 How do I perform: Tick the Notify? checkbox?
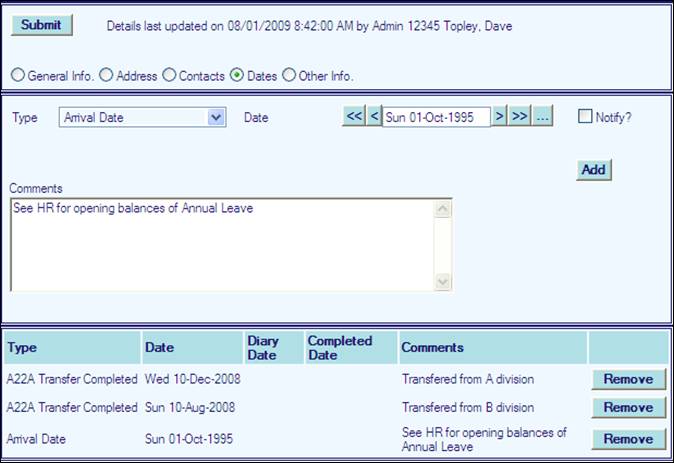point(585,117)
